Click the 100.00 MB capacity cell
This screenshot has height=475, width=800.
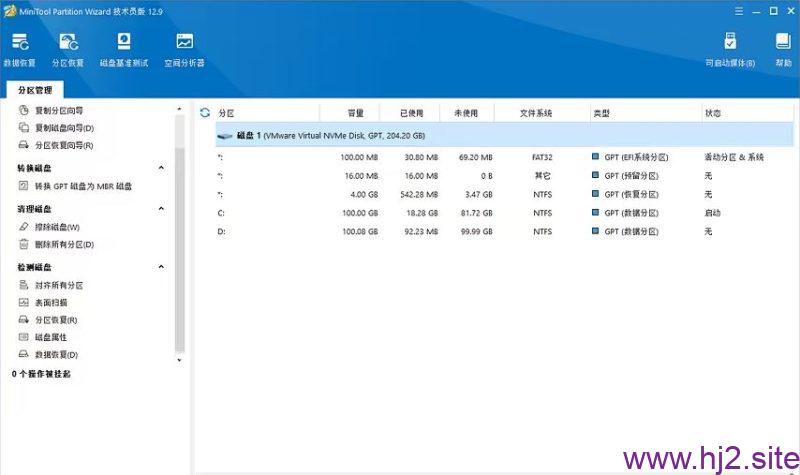[x=359, y=157]
